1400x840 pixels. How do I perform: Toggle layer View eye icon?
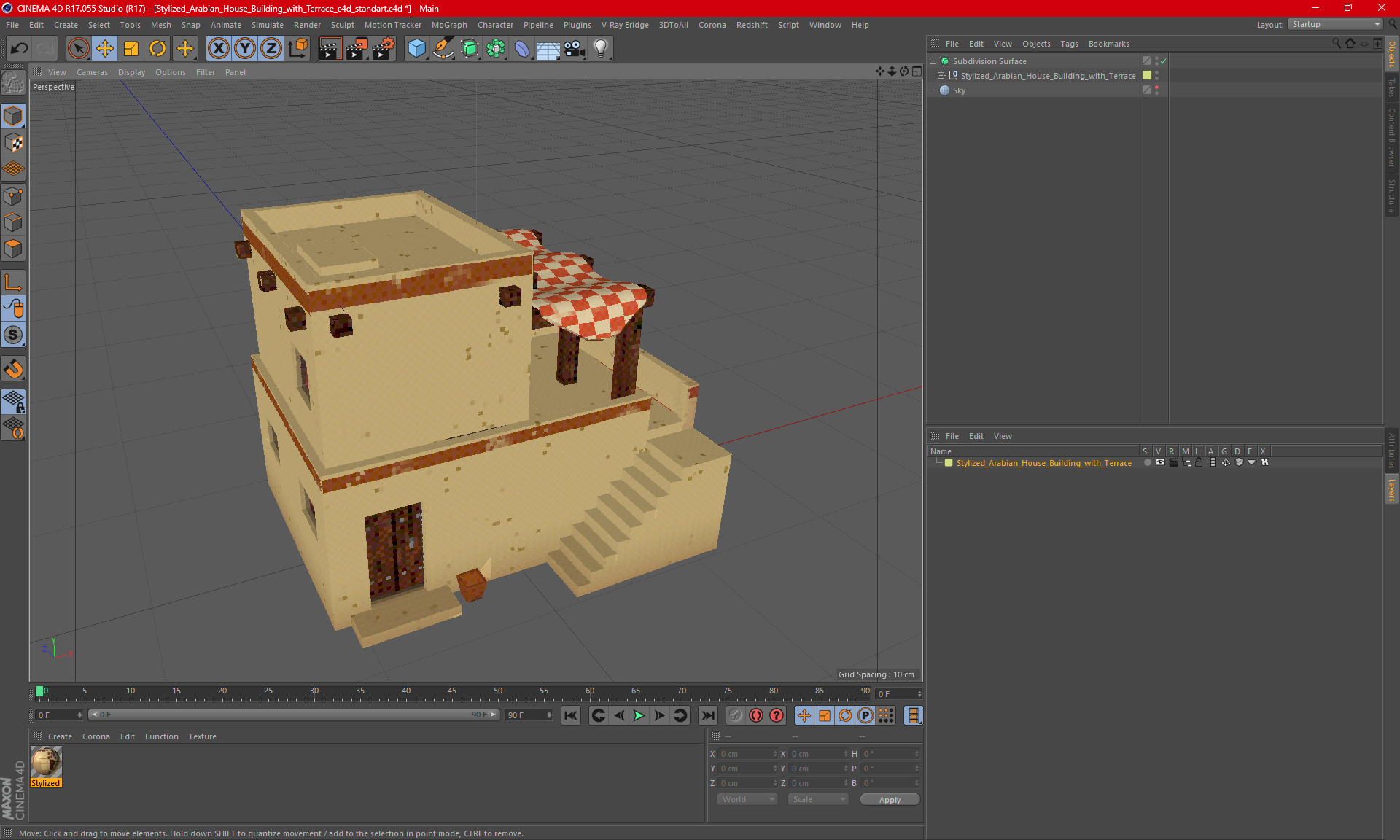[1160, 462]
